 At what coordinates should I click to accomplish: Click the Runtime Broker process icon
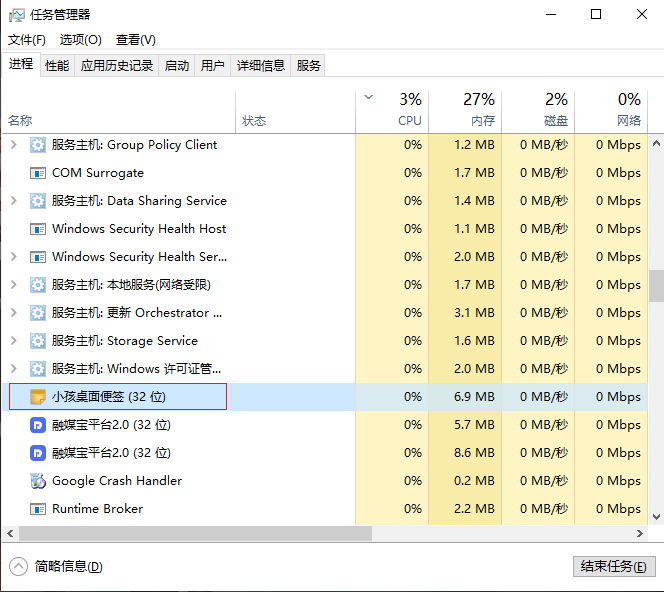click(x=38, y=509)
